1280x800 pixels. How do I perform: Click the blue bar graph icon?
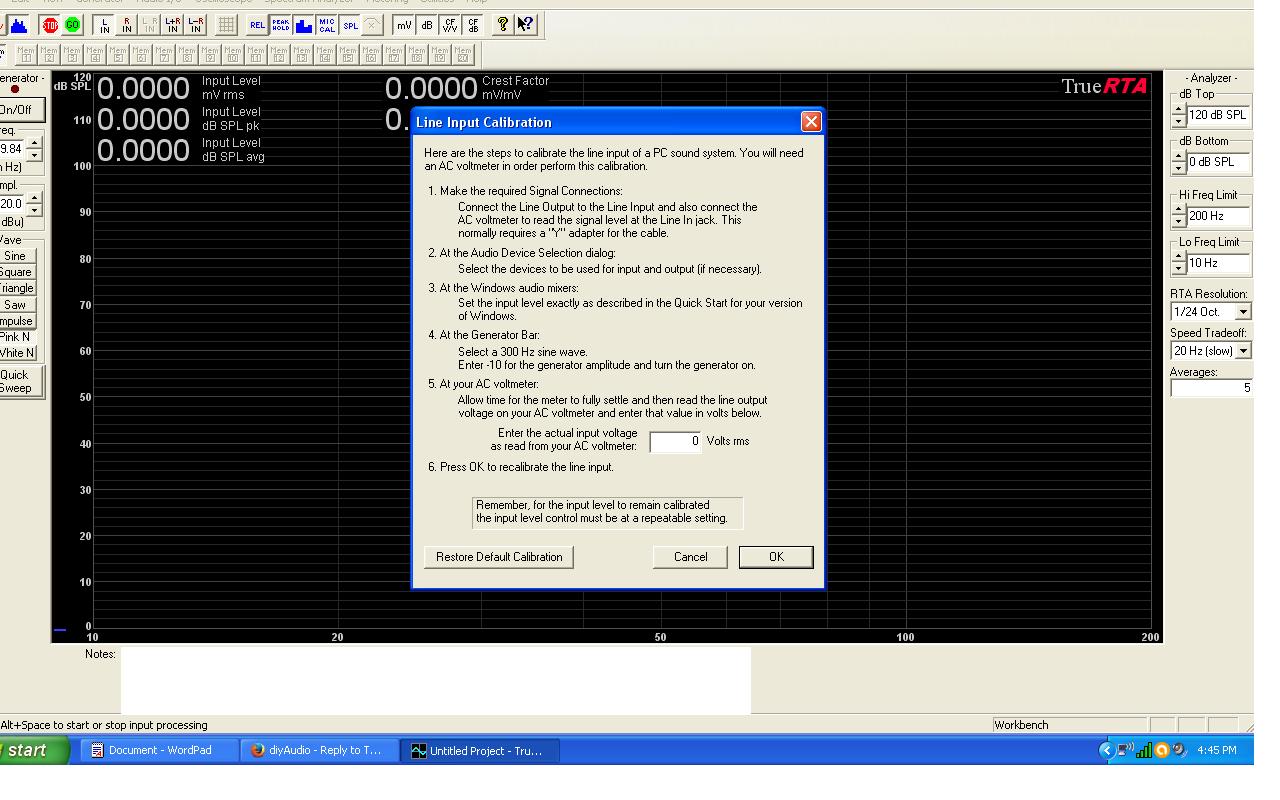click(304, 25)
